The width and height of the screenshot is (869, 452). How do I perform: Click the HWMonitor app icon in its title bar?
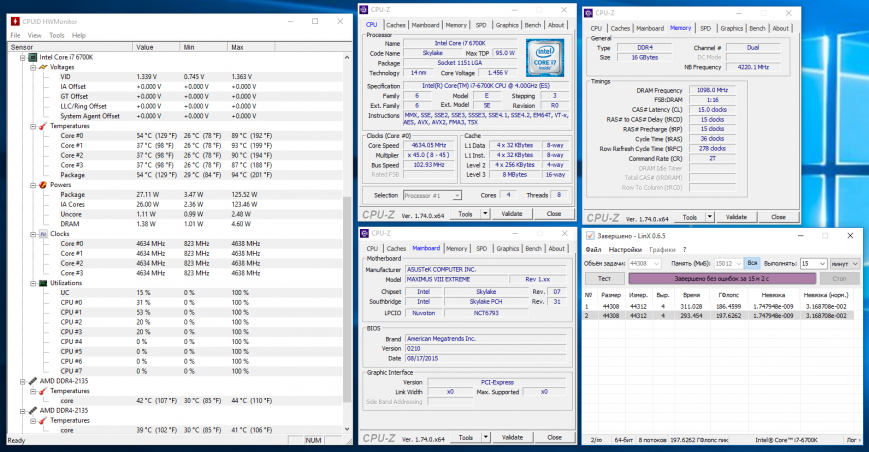[x=16, y=22]
